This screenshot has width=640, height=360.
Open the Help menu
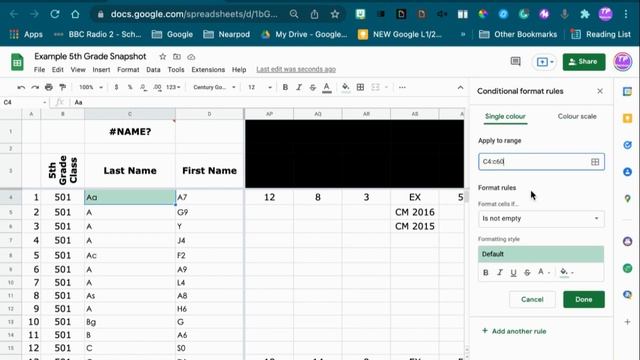pos(239,70)
